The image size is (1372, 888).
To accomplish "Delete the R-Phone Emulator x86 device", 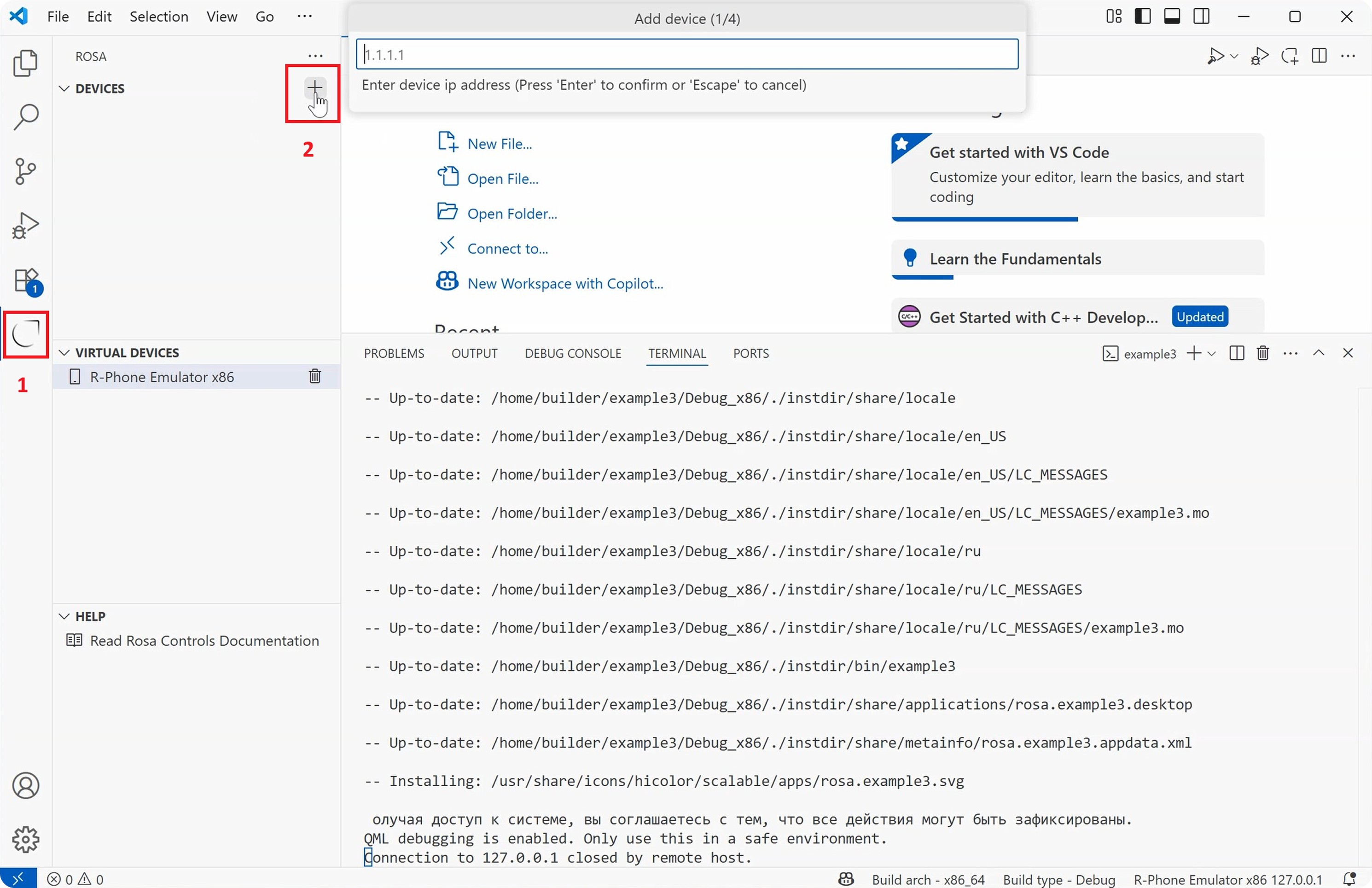I will tap(314, 377).
